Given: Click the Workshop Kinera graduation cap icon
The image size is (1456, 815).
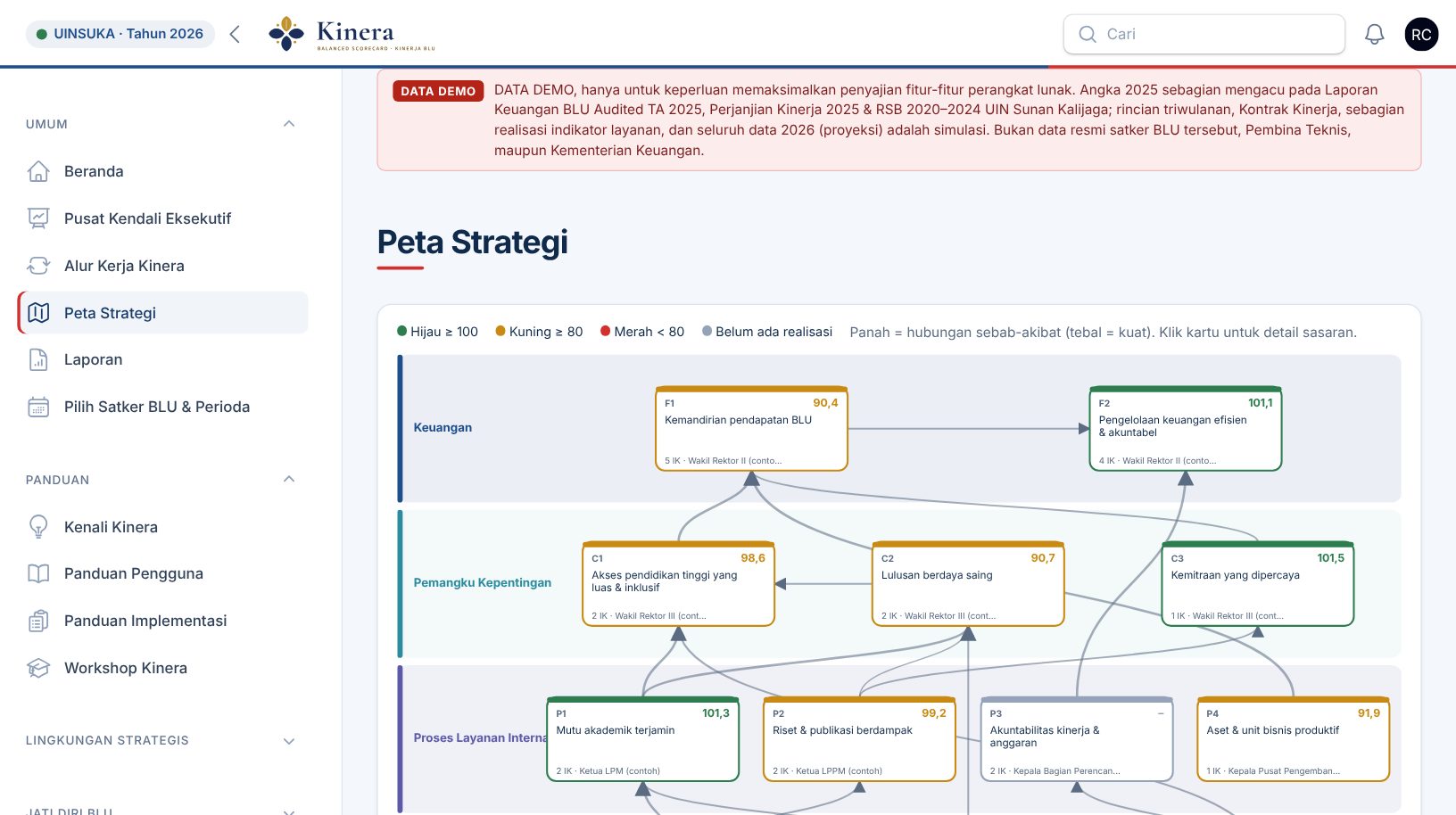Looking at the screenshot, I should pos(38,668).
